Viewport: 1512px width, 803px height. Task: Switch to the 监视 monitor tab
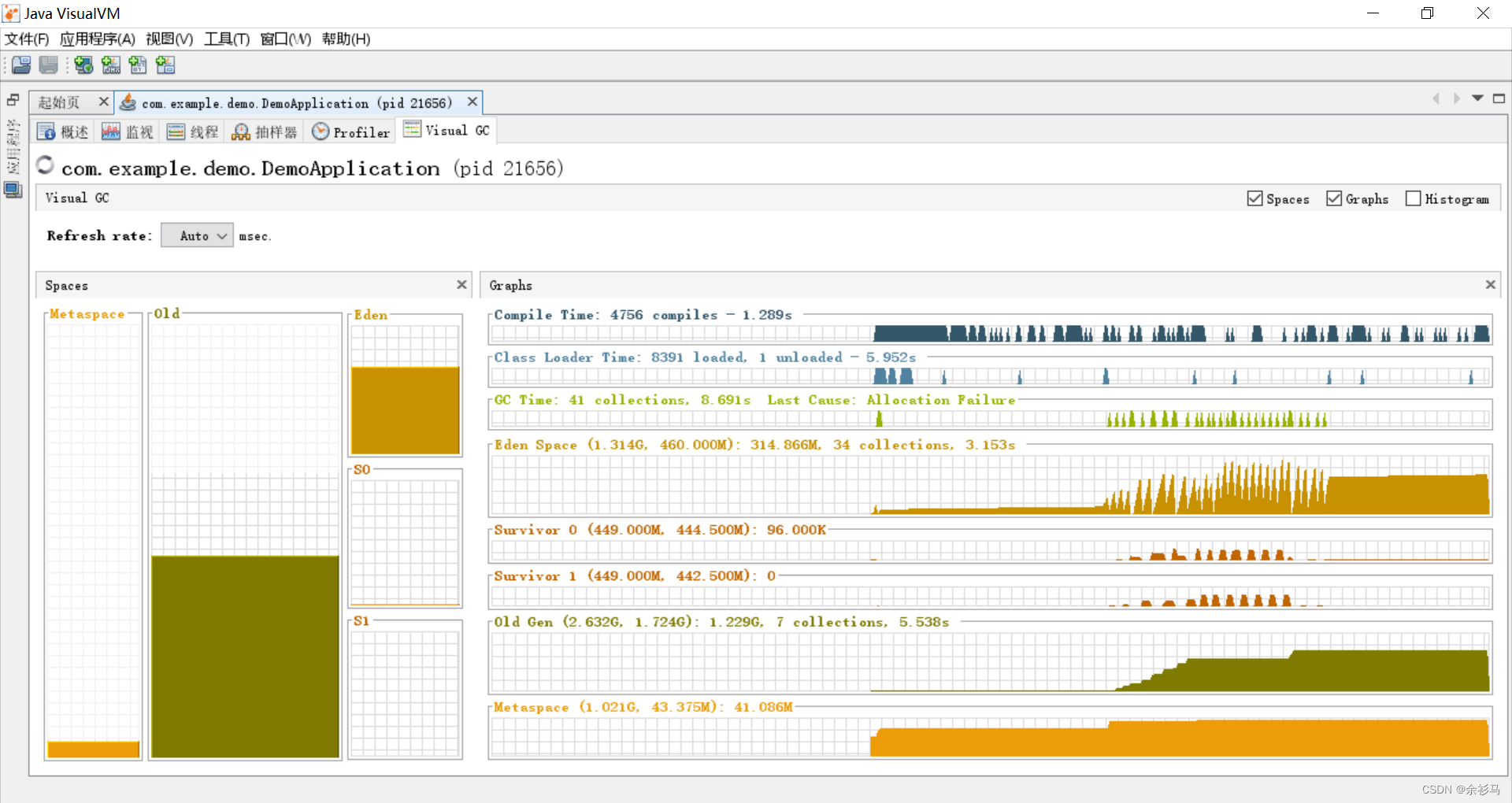click(127, 131)
